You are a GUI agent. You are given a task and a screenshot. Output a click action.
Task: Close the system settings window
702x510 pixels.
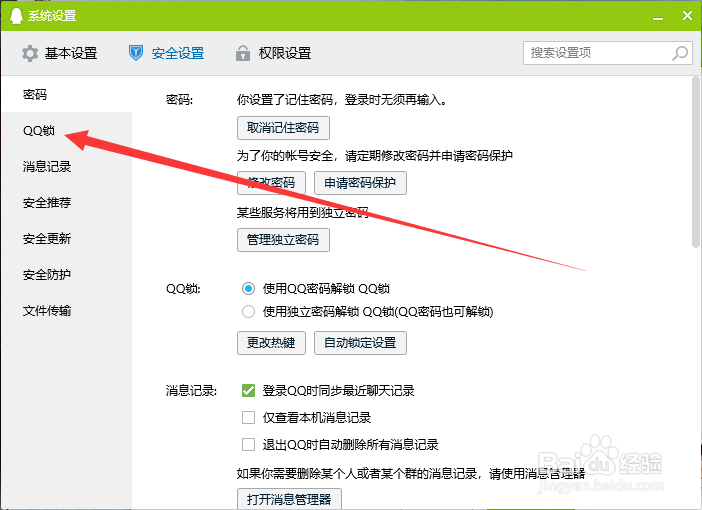click(687, 16)
